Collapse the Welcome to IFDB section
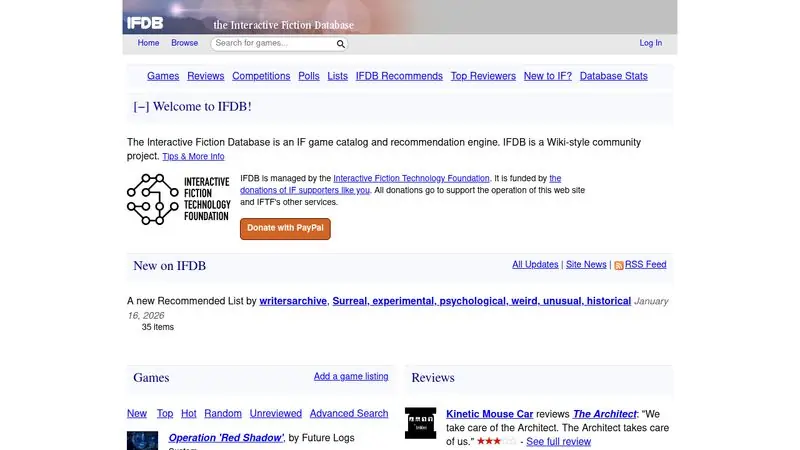 tap(141, 107)
